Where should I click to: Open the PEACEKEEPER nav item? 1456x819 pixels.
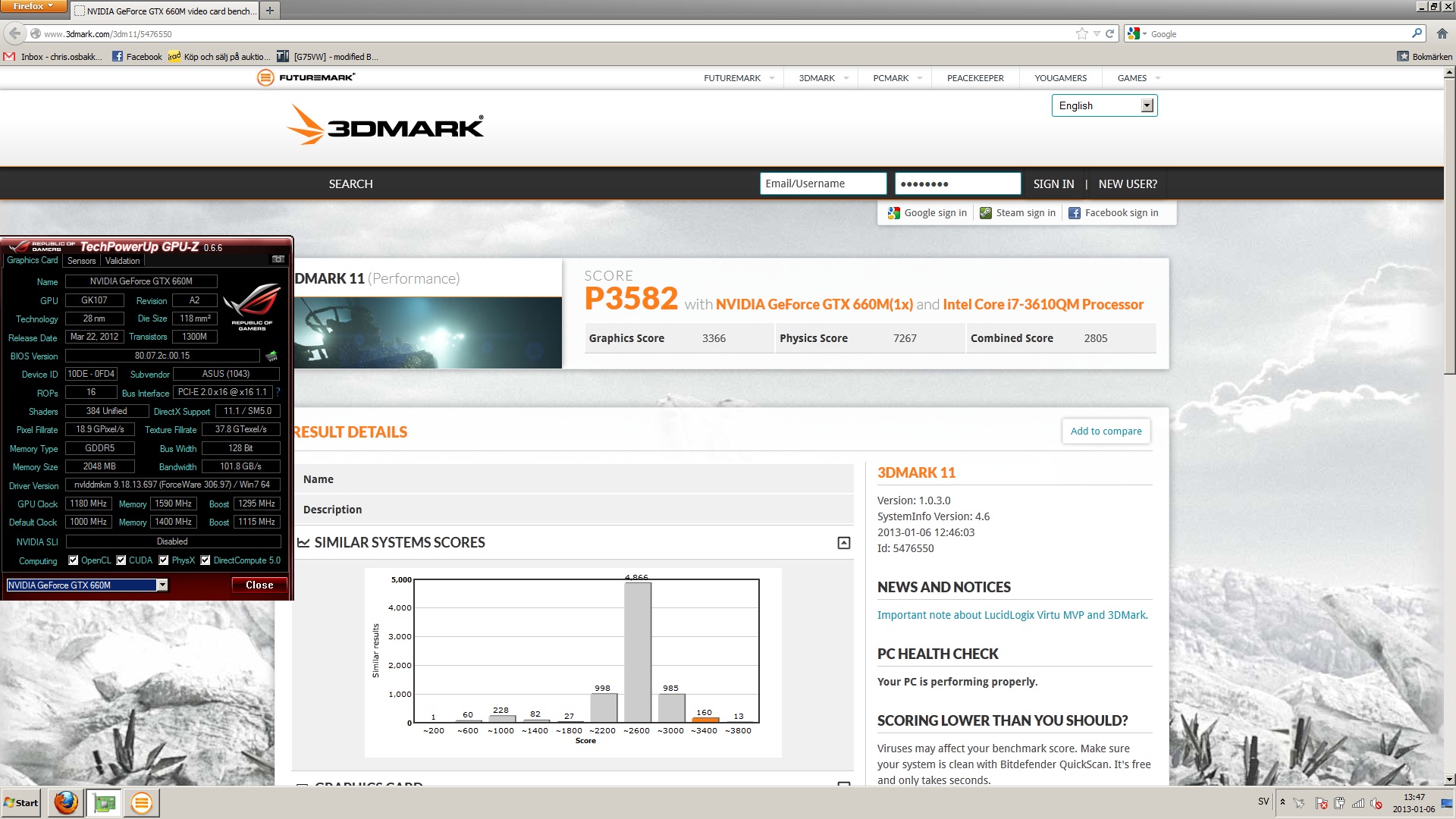point(975,78)
